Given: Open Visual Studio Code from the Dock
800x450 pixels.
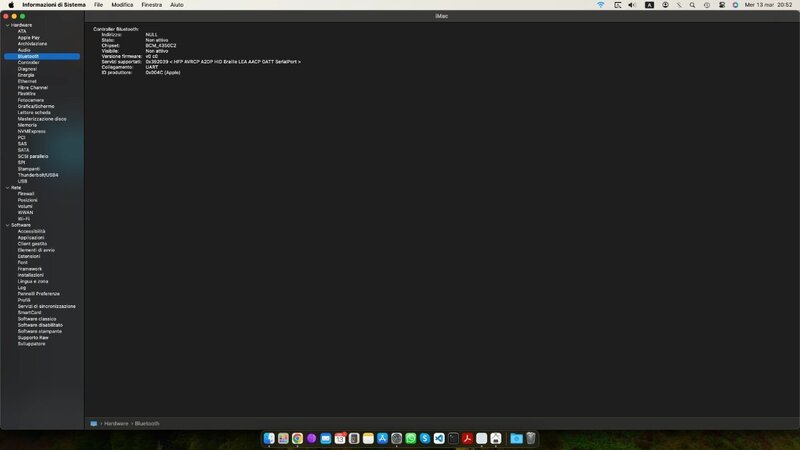Looking at the screenshot, I should click(x=439, y=438).
